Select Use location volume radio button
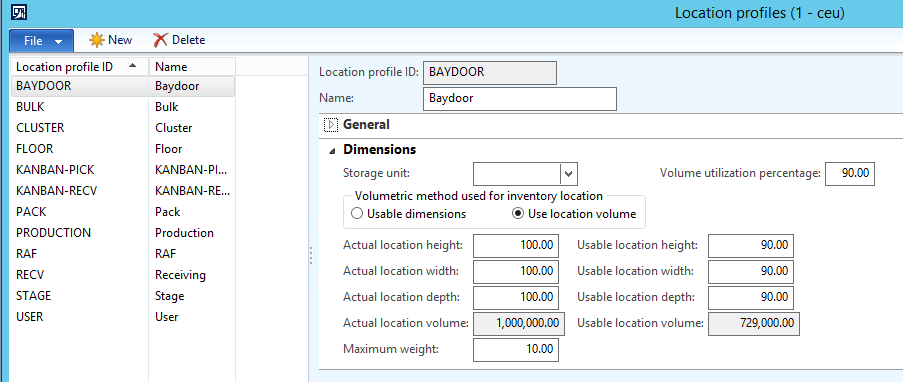903x382 pixels. tap(518, 214)
